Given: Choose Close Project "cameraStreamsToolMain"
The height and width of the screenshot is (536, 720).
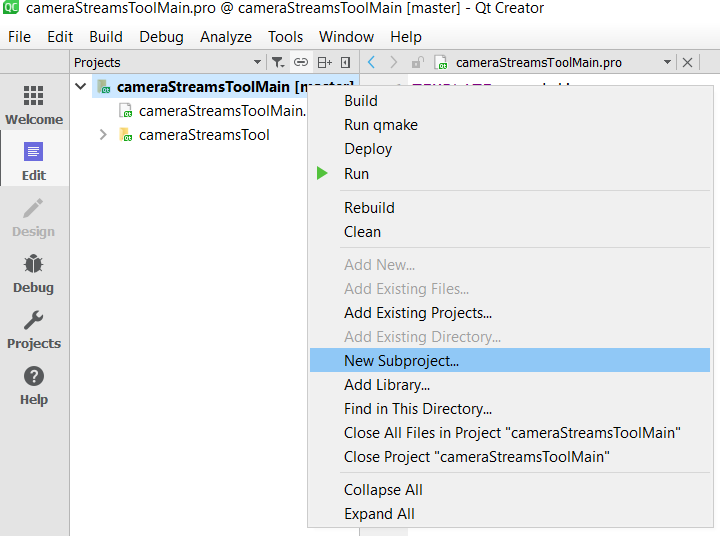Looking at the screenshot, I should (510, 457).
